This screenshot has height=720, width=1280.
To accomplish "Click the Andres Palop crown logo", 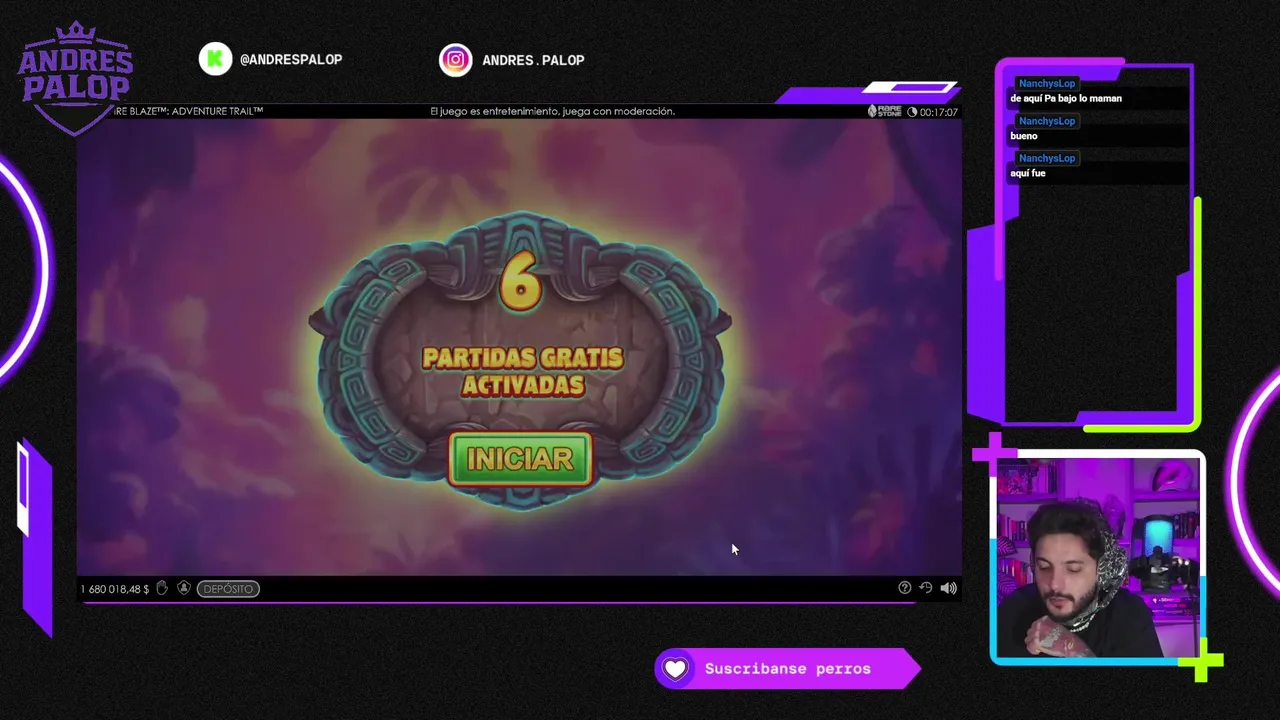I will (x=75, y=78).
